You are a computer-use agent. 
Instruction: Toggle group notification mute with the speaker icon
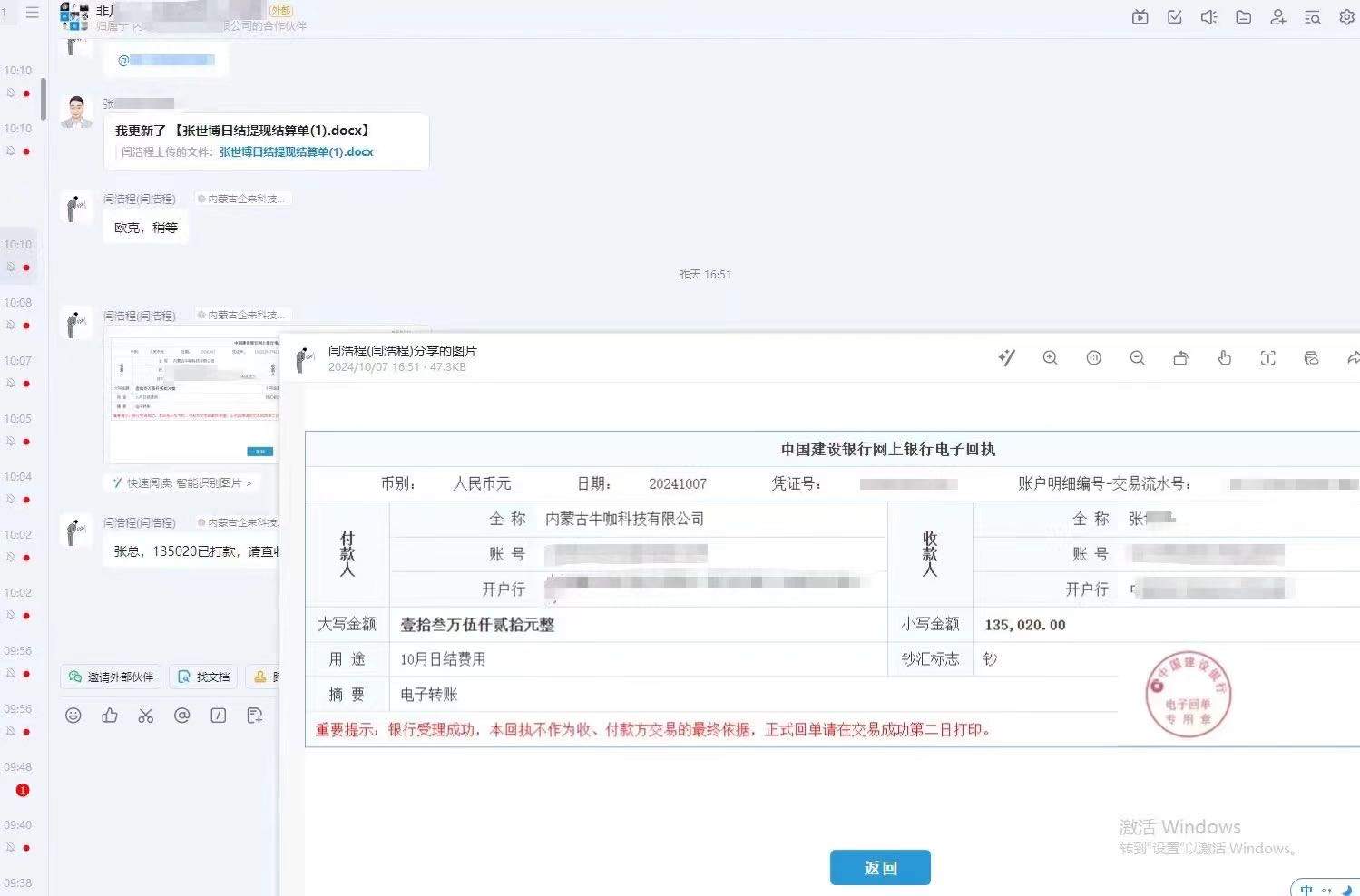tap(1208, 16)
